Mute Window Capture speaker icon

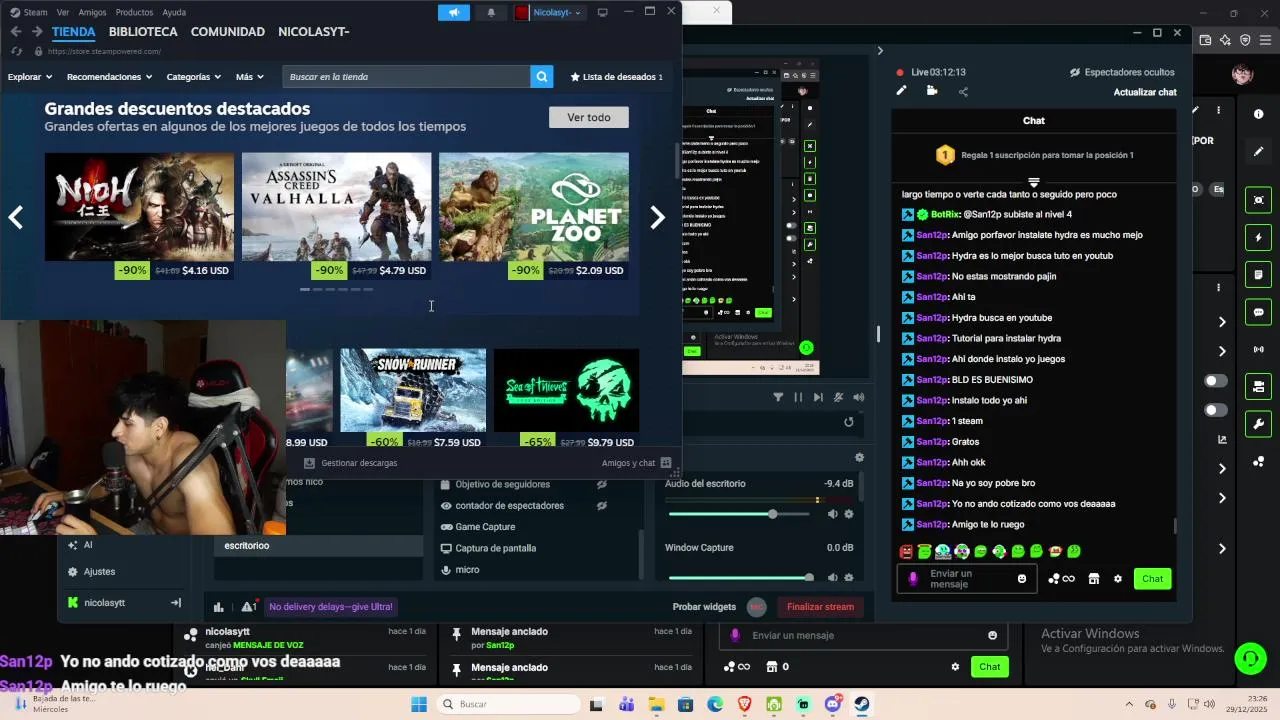(x=832, y=577)
